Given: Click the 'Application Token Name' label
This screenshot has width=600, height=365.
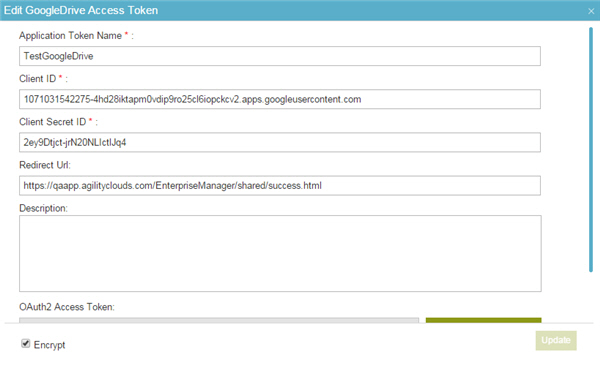Looking at the screenshot, I should pyautogui.click(x=70, y=36).
